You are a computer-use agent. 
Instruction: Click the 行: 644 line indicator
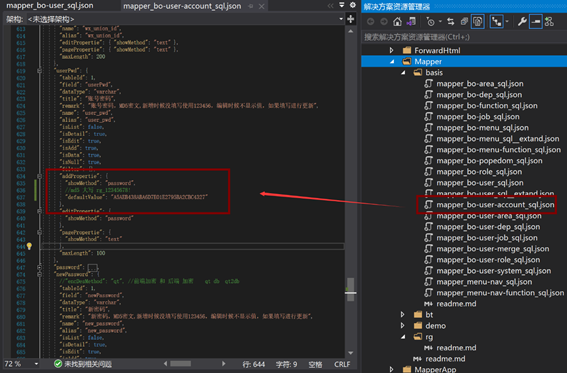[x=253, y=364]
